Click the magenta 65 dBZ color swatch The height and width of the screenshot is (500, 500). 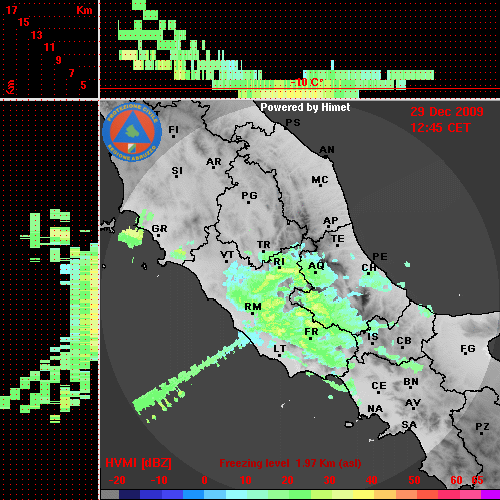(x=490, y=495)
